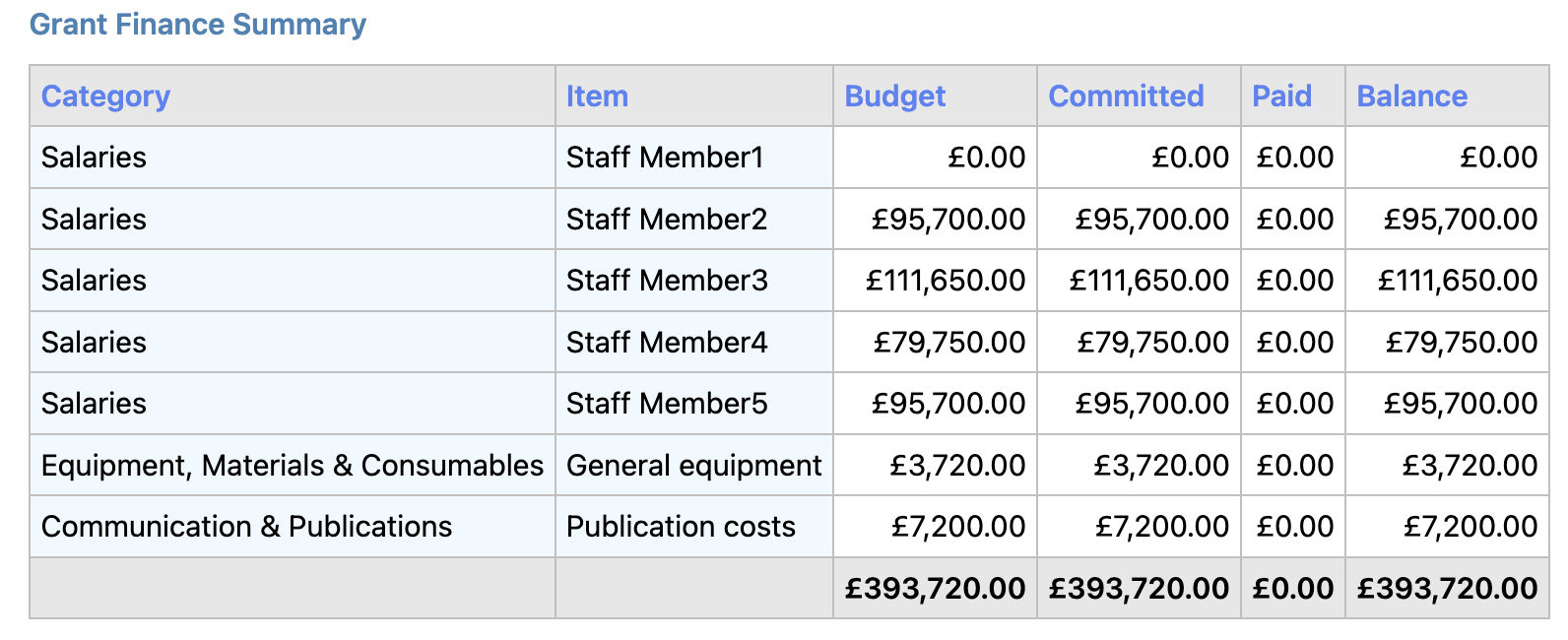Sort by the Committed column header
Viewport: 1568px width, 640px height.
pyautogui.click(x=1126, y=96)
